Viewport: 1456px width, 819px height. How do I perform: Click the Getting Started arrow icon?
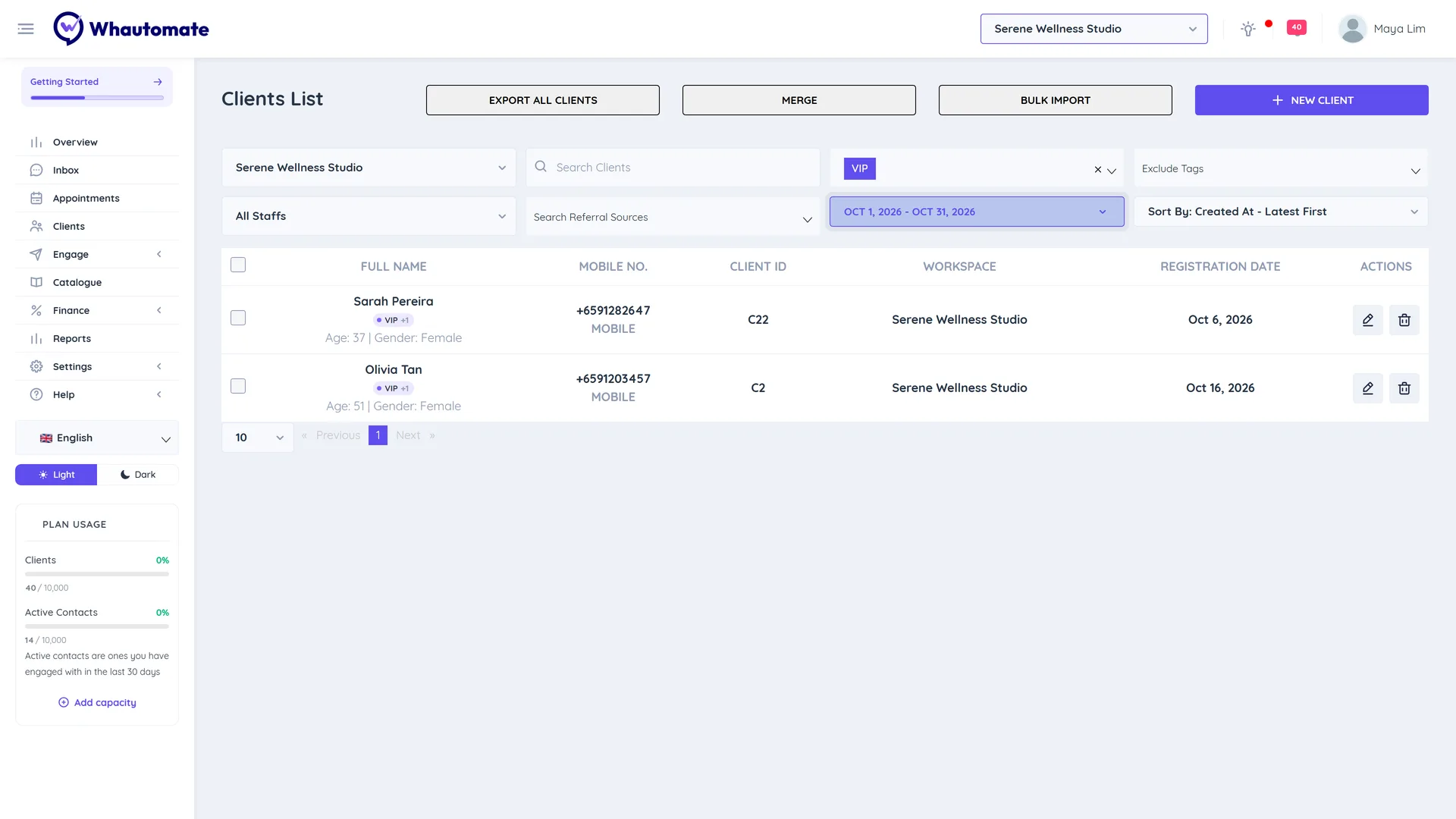click(158, 82)
